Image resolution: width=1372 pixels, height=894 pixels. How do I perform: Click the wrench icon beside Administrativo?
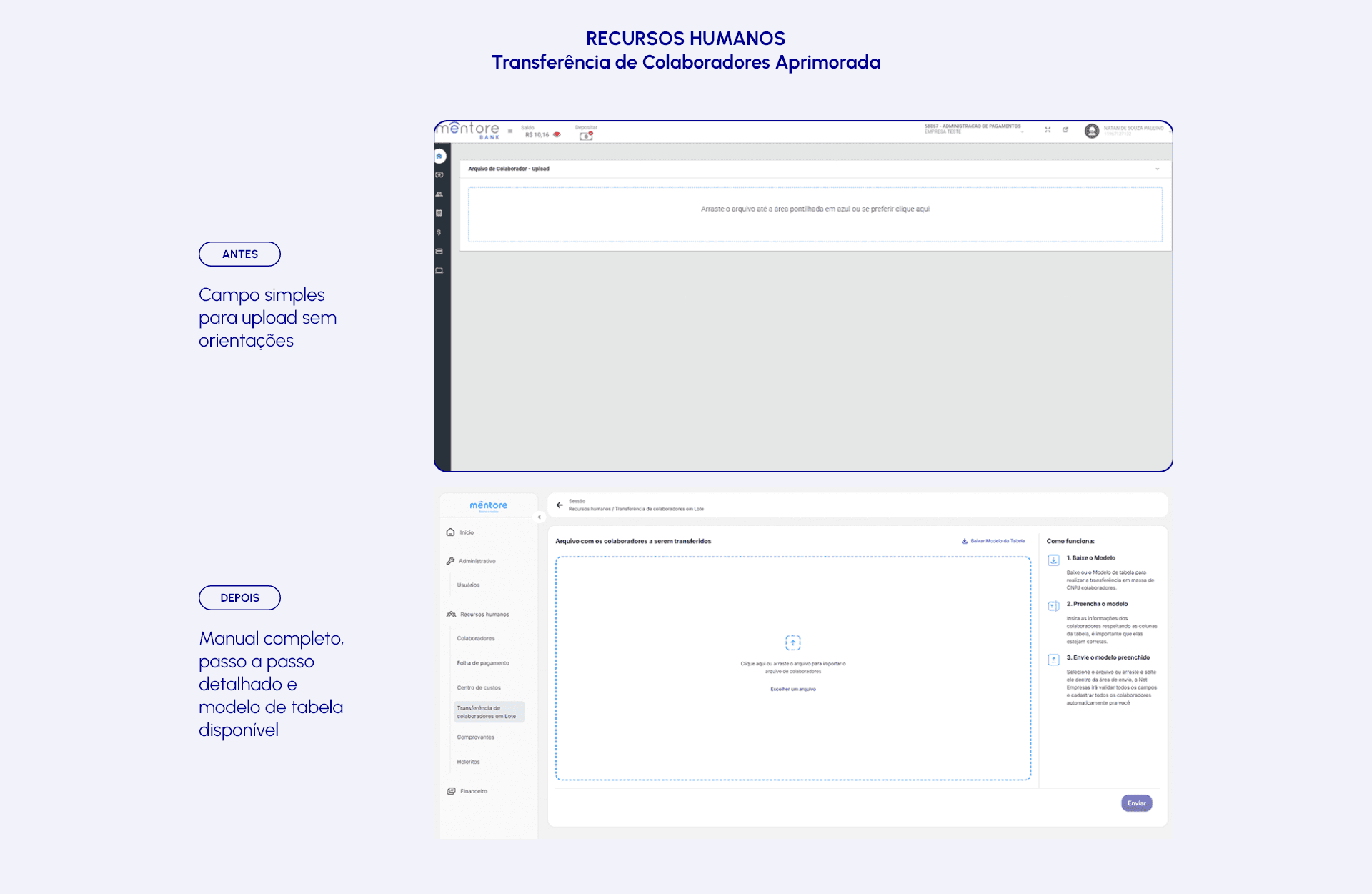point(451,561)
